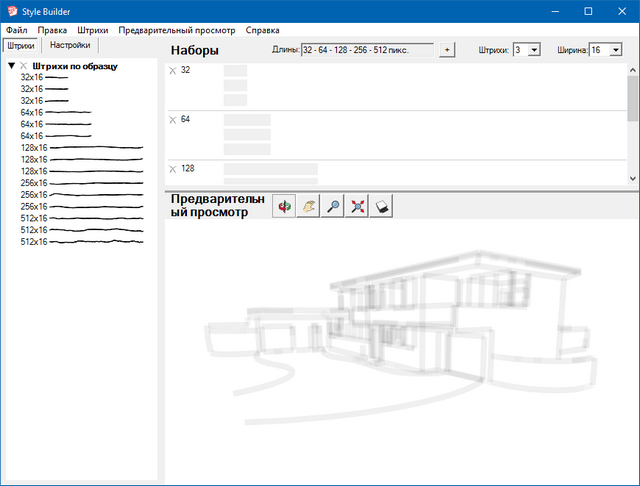Click the change model icon in preview toolbar
Viewport: 640px width, 486px height.
pyautogui.click(x=381, y=206)
